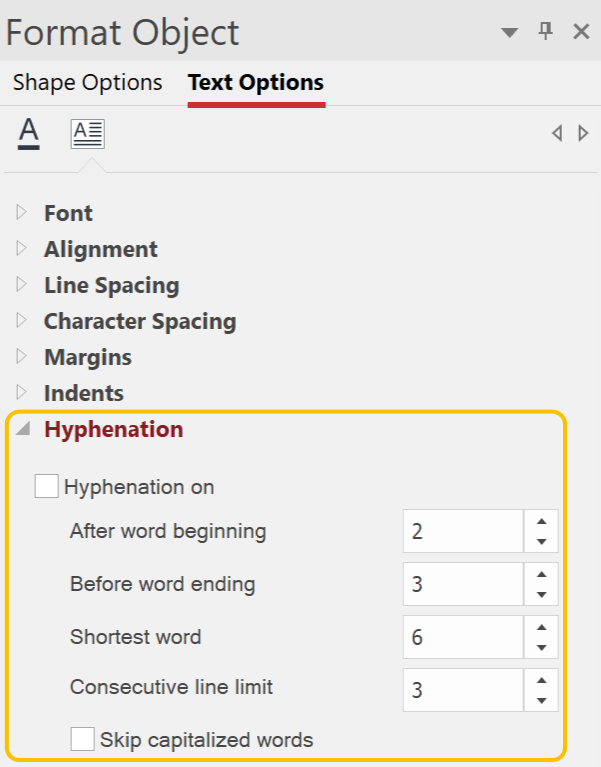
Task: Close the Format Object pane
Action: 581,32
